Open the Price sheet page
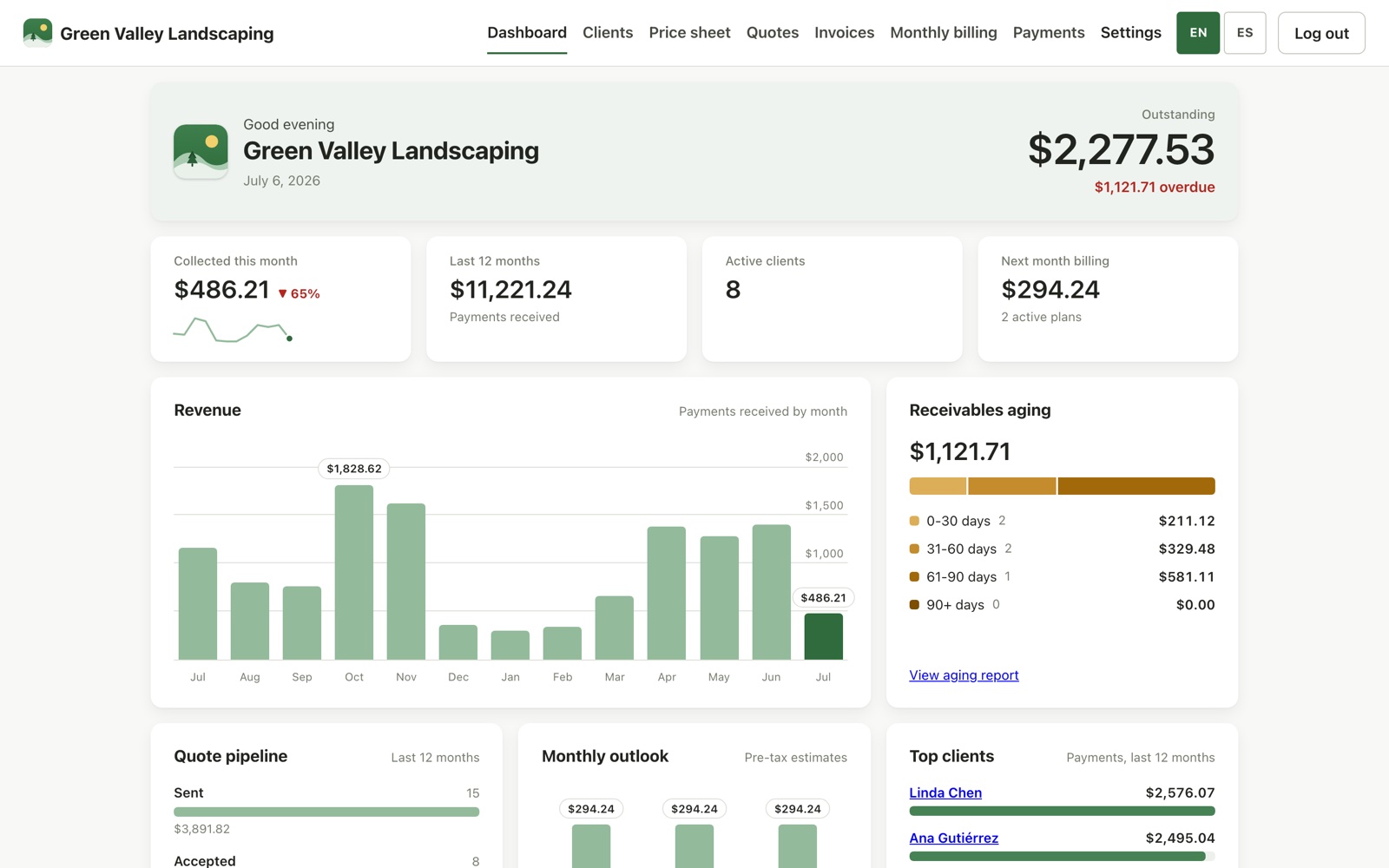 pyautogui.click(x=689, y=32)
